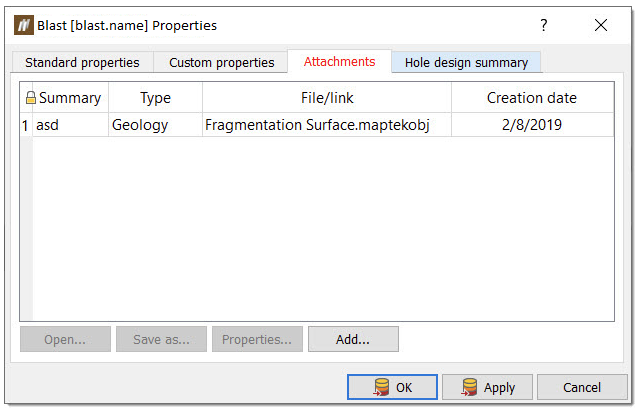Image resolution: width=640 pixels, height=410 pixels.
Task: Click the database icon on Apply button
Action: (467, 387)
